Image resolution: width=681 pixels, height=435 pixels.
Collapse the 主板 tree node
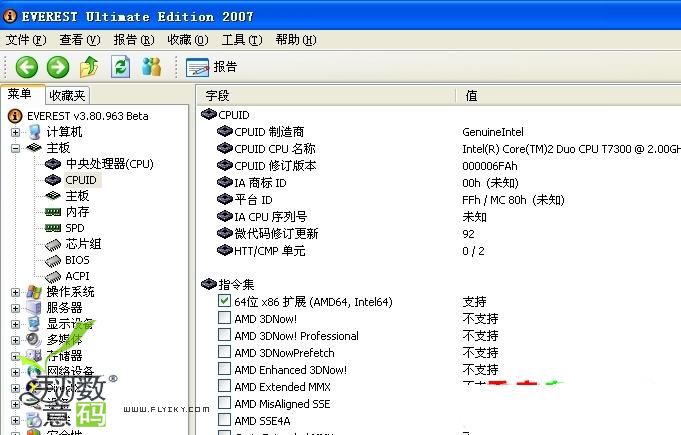point(15,148)
